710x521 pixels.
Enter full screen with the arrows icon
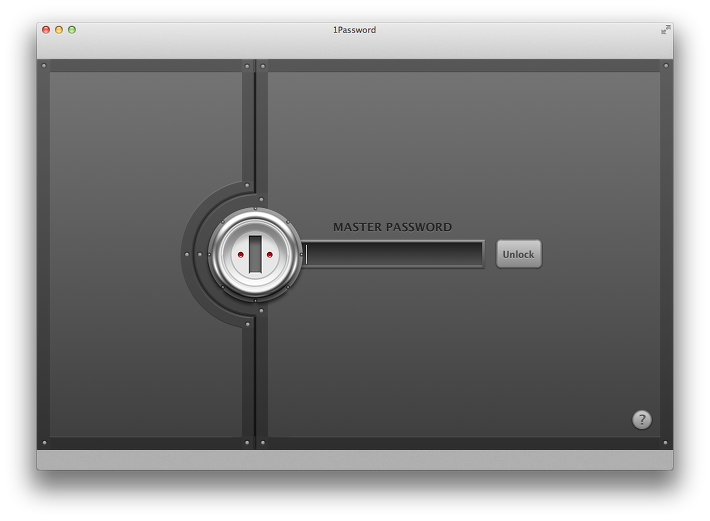[665, 30]
